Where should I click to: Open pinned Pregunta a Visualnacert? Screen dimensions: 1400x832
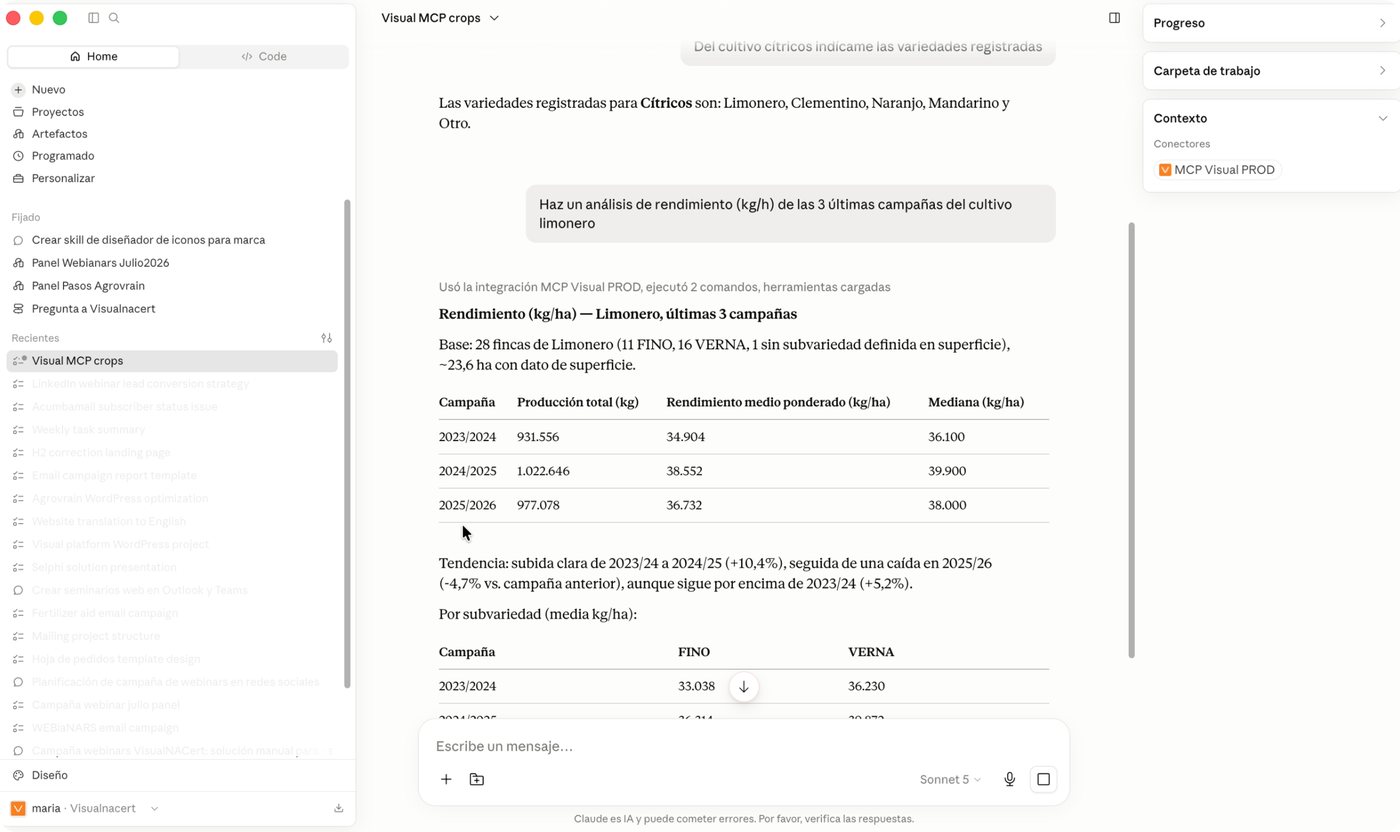point(93,309)
